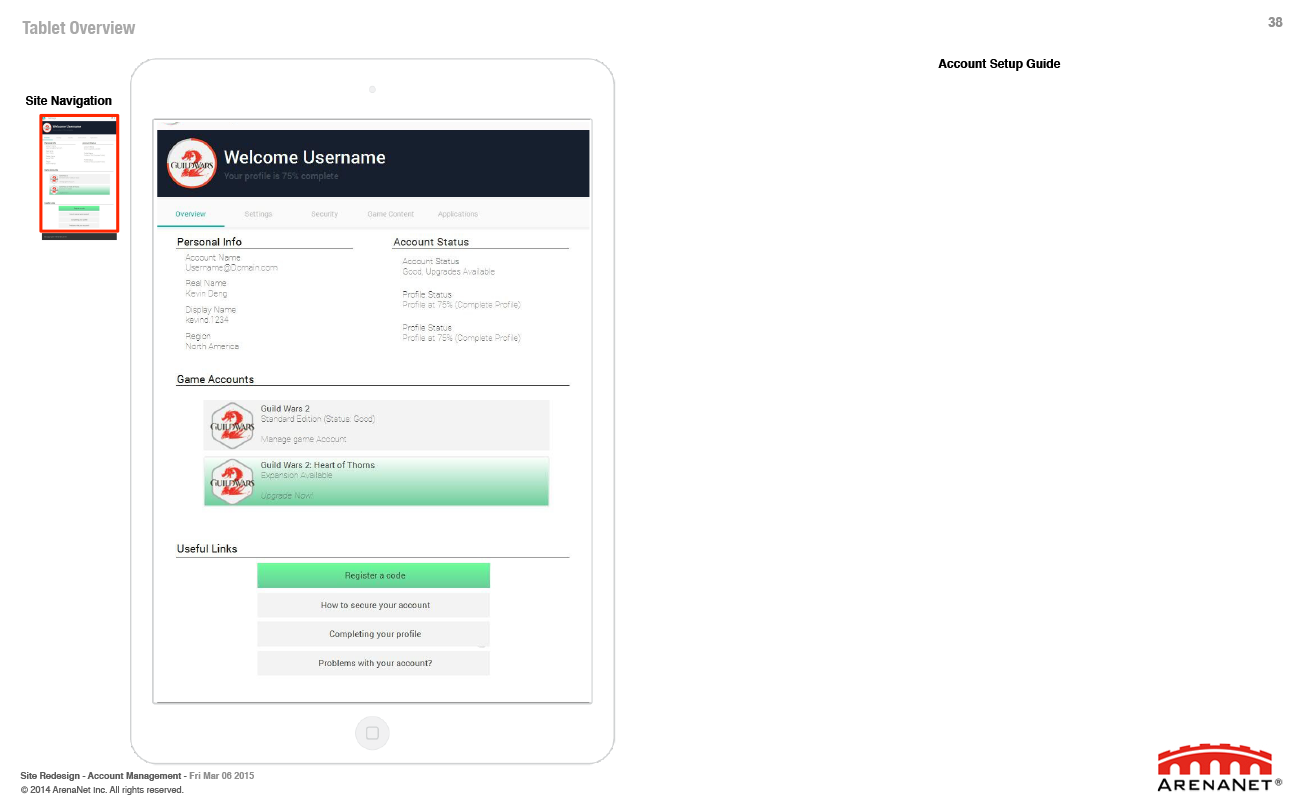Click the Guild Wars 2 Standard Edition logo
Image resolution: width=1300 pixels, height=812 pixels.
(x=233, y=425)
